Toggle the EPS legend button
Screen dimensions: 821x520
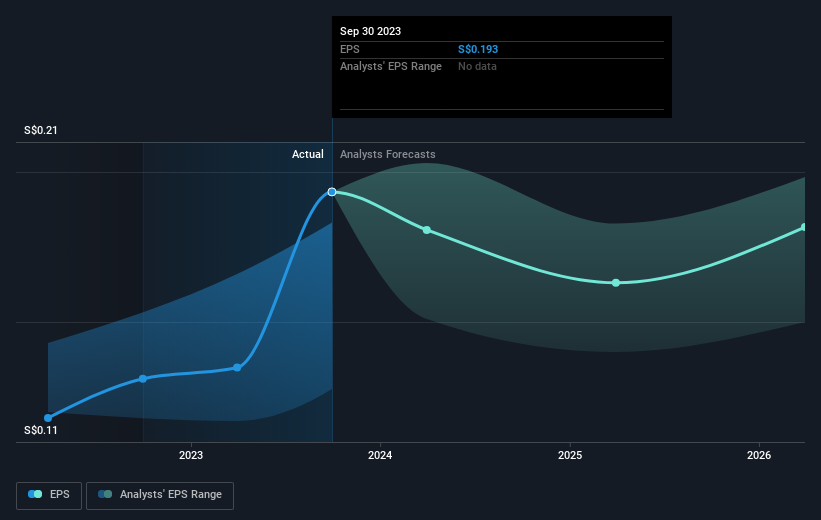[x=49, y=495]
